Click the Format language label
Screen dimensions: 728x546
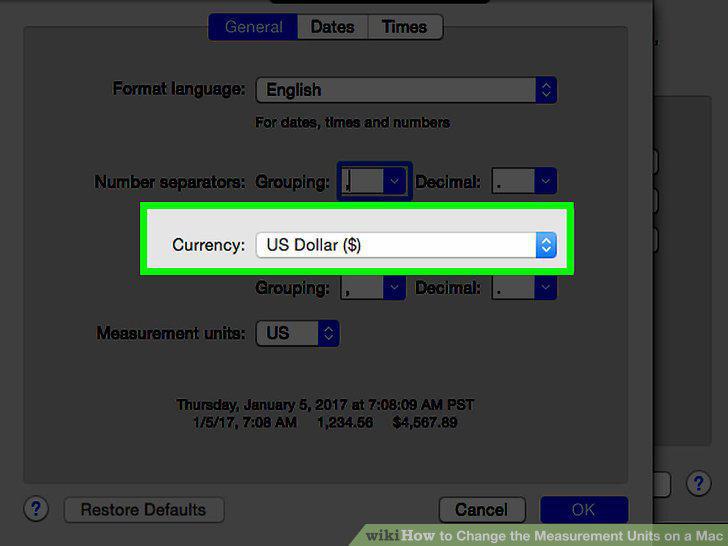(x=179, y=89)
